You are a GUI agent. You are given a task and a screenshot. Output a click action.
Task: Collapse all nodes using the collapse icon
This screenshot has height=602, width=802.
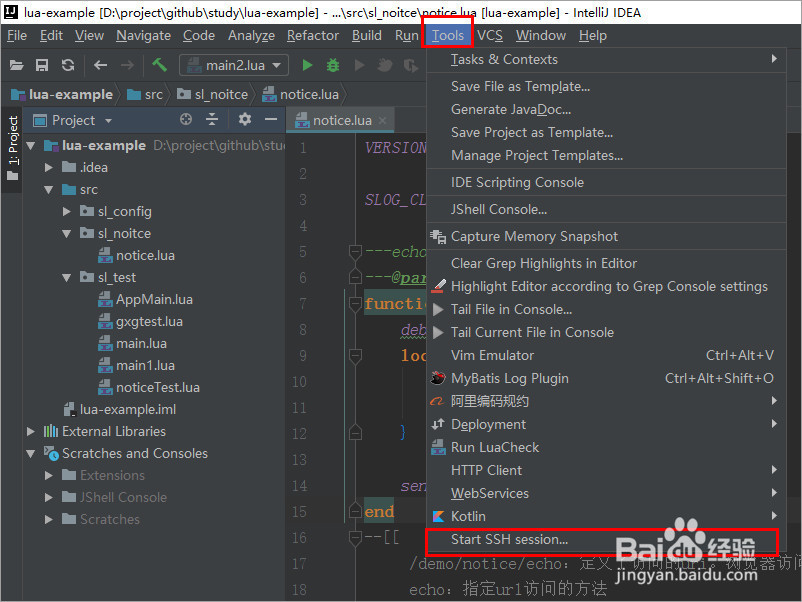tap(212, 119)
